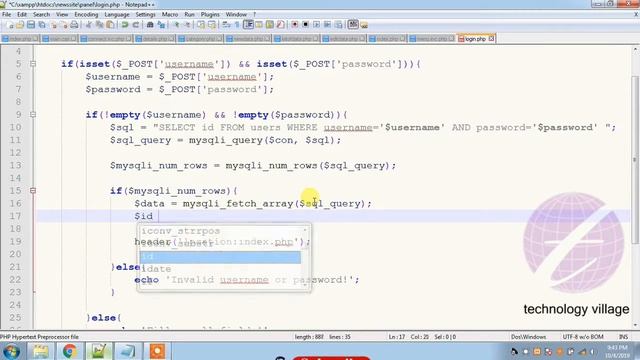
Task: Click the Save All toolbar icon
Action: tap(42, 25)
